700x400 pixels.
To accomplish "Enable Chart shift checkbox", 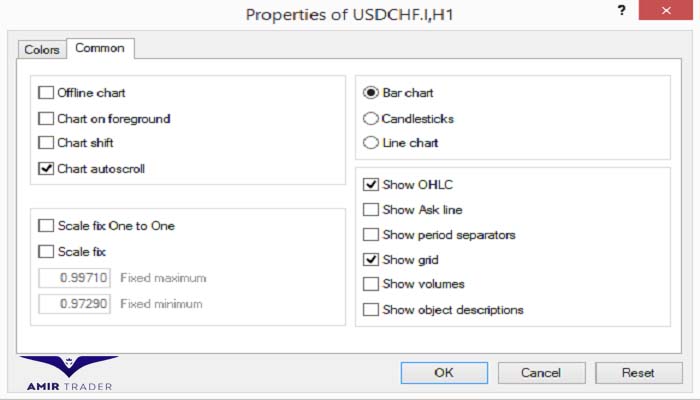I will pos(46,142).
